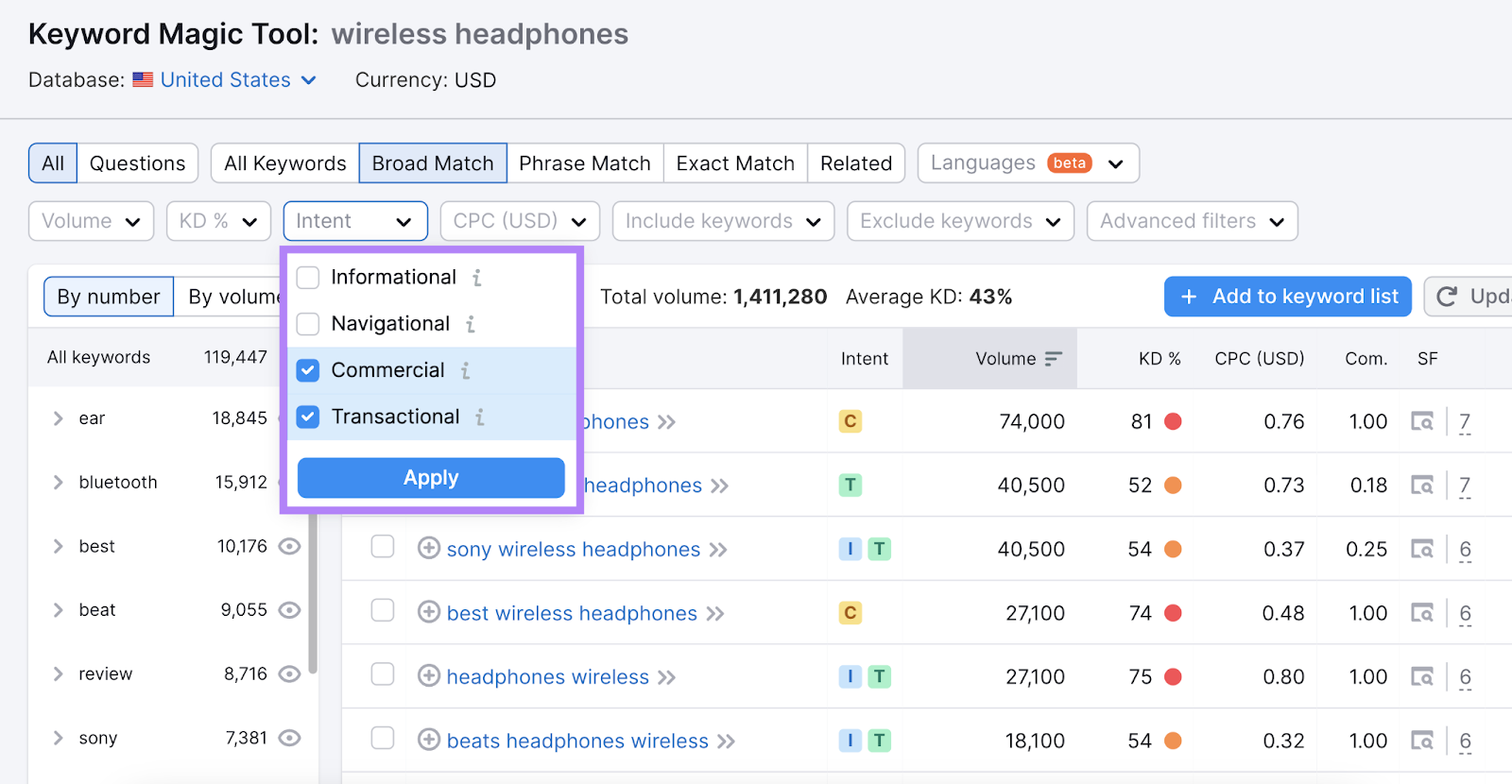This screenshot has width=1512, height=784.
Task: Expand the ear keyword group
Action: pyautogui.click(x=58, y=418)
